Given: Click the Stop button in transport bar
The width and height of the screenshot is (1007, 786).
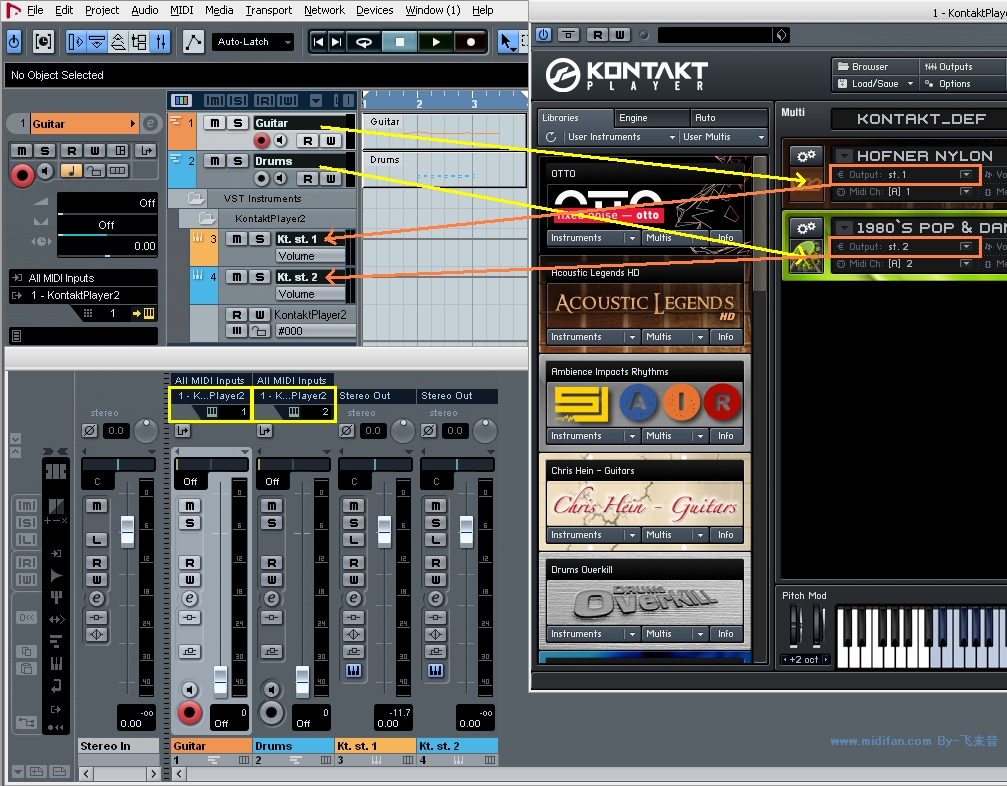Looking at the screenshot, I should [399, 42].
